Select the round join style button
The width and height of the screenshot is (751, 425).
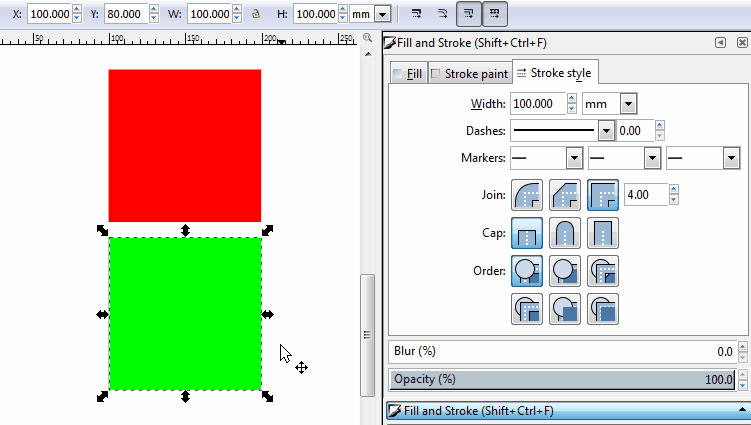(527, 194)
